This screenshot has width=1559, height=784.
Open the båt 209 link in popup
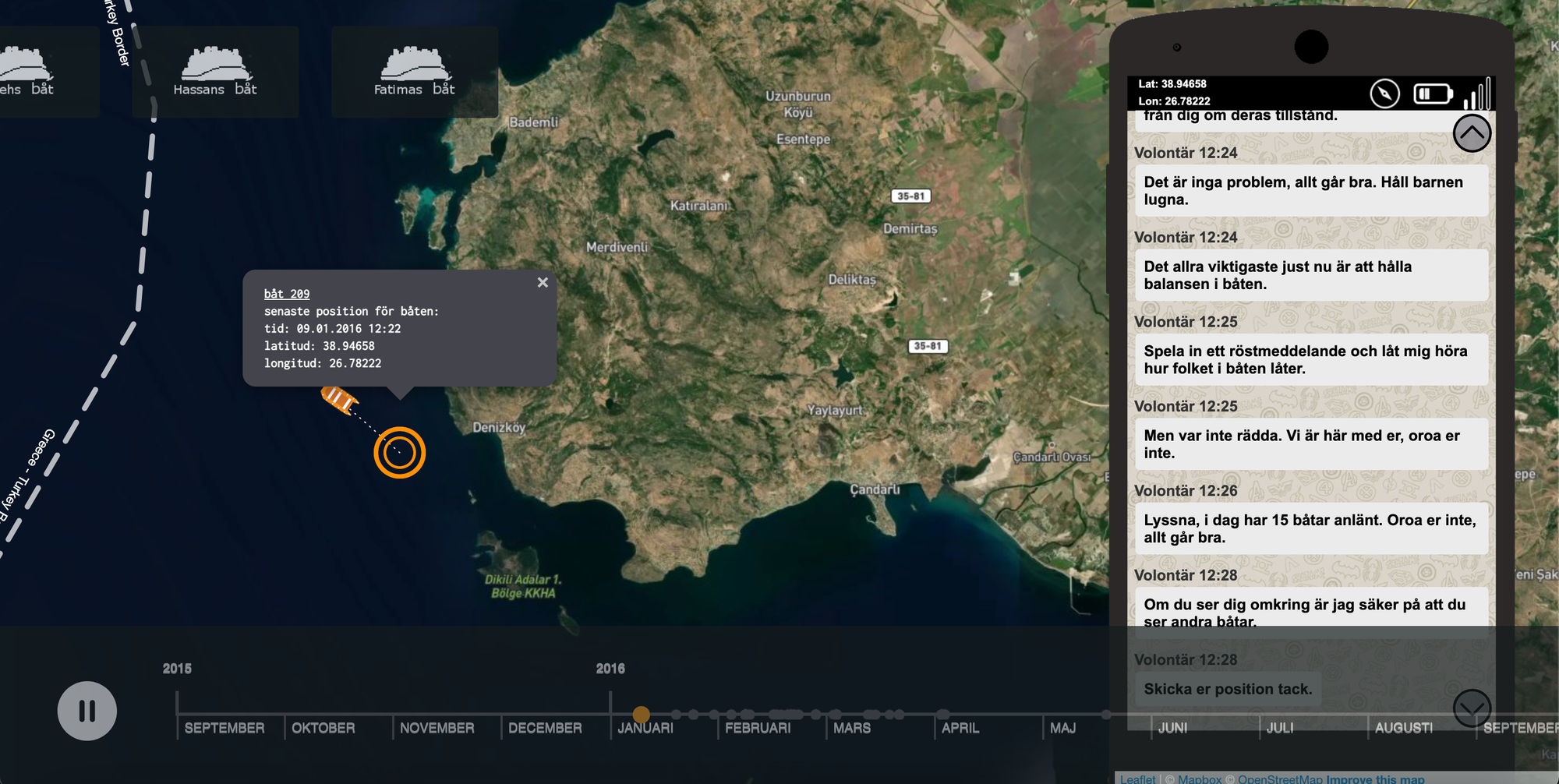coord(287,294)
